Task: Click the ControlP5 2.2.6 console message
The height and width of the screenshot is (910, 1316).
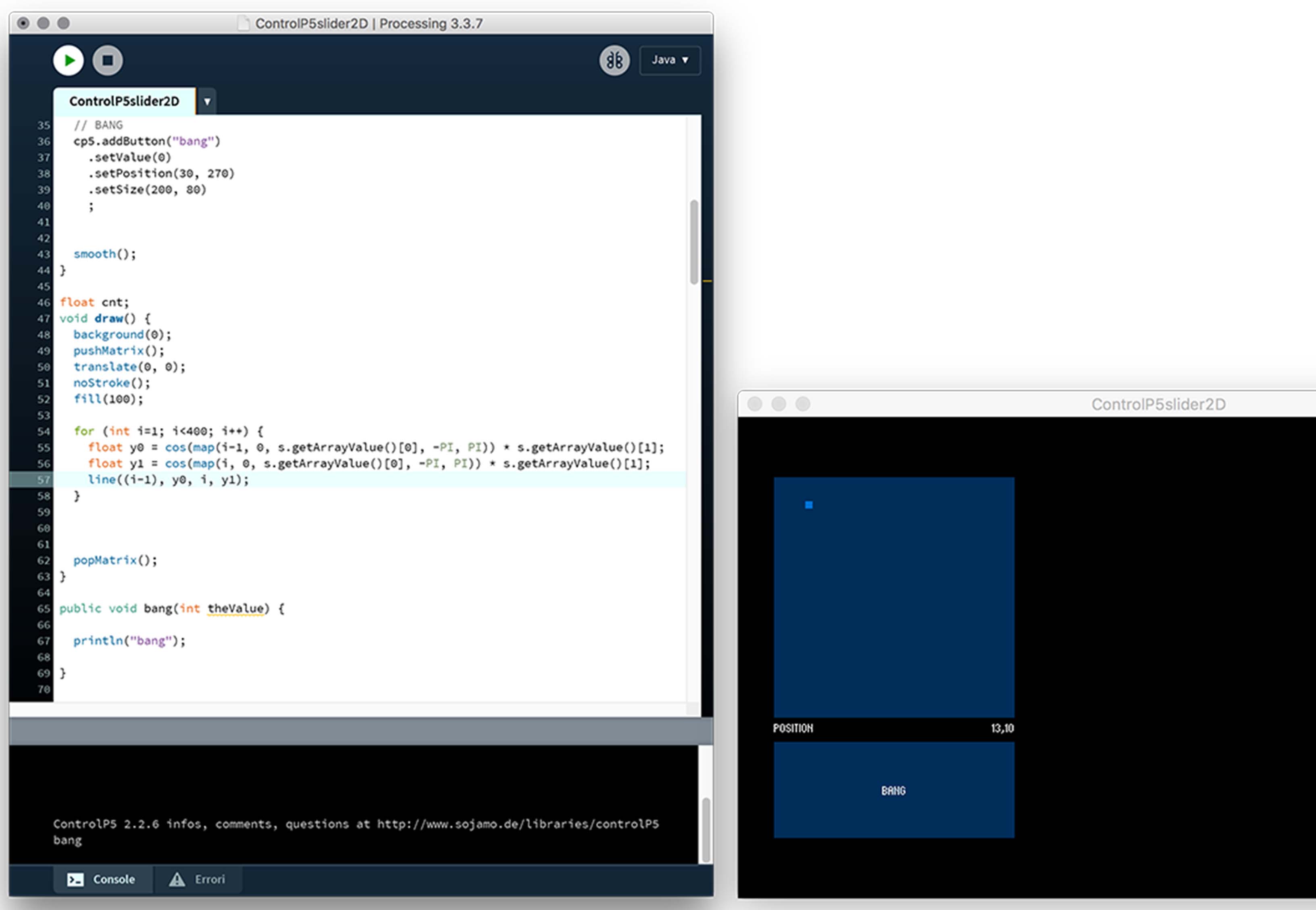Action: pos(356,824)
